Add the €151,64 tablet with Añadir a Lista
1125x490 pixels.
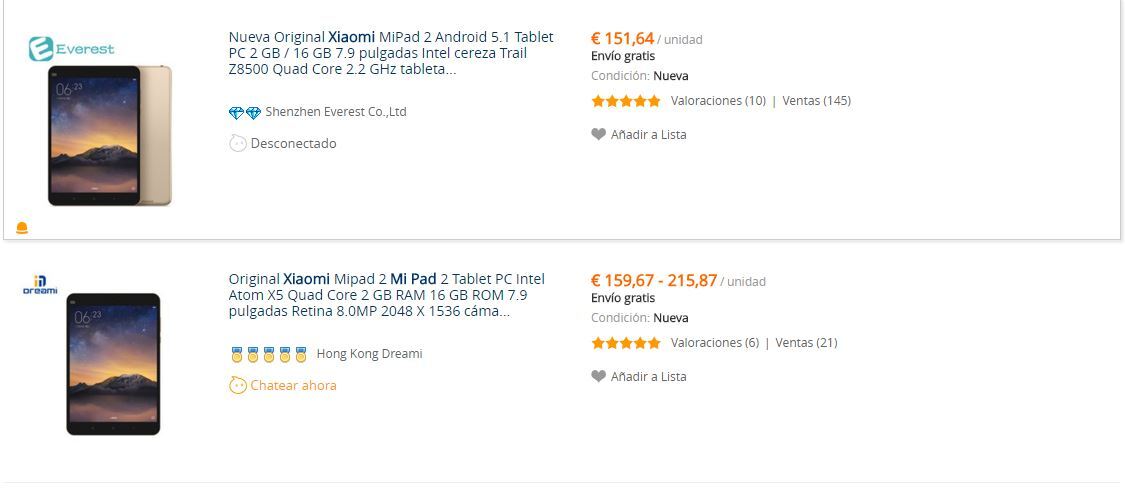point(649,134)
